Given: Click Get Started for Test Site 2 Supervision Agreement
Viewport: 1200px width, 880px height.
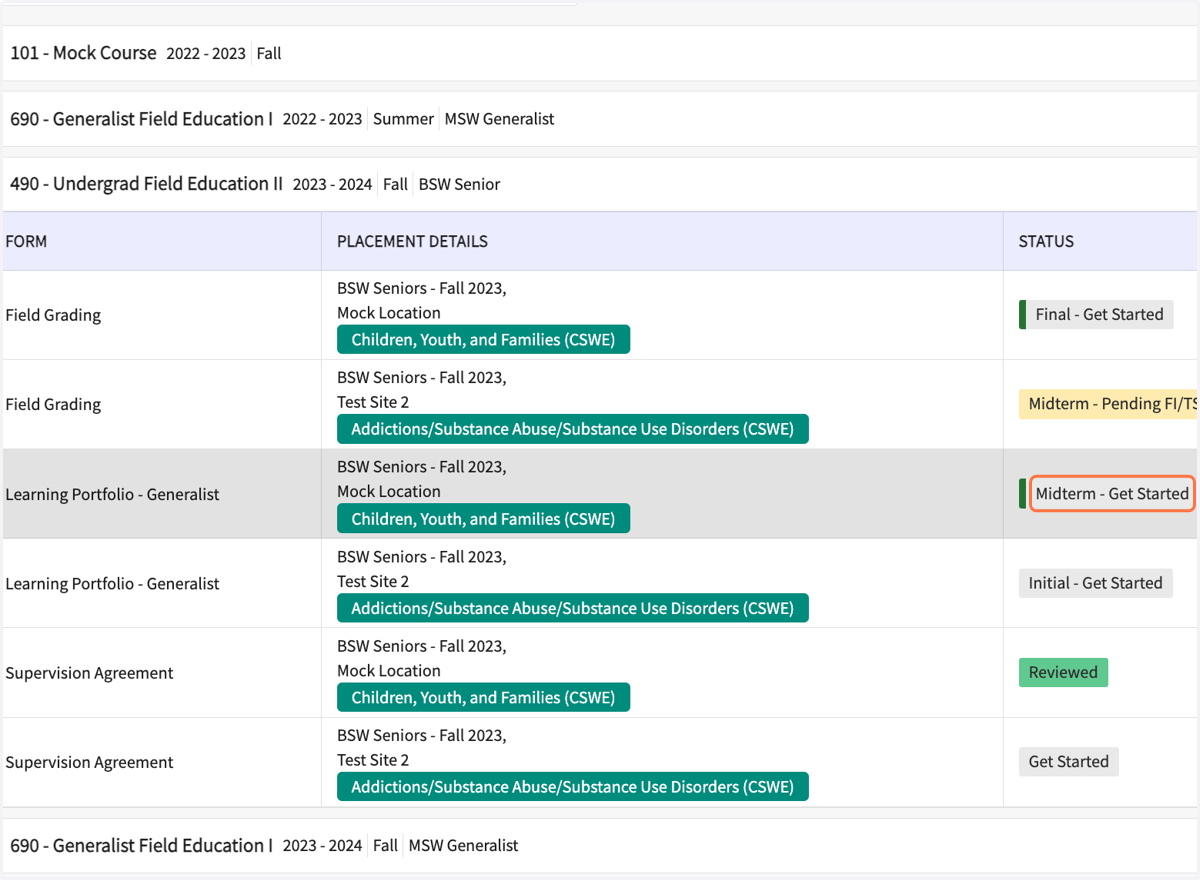Looking at the screenshot, I should (1068, 761).
